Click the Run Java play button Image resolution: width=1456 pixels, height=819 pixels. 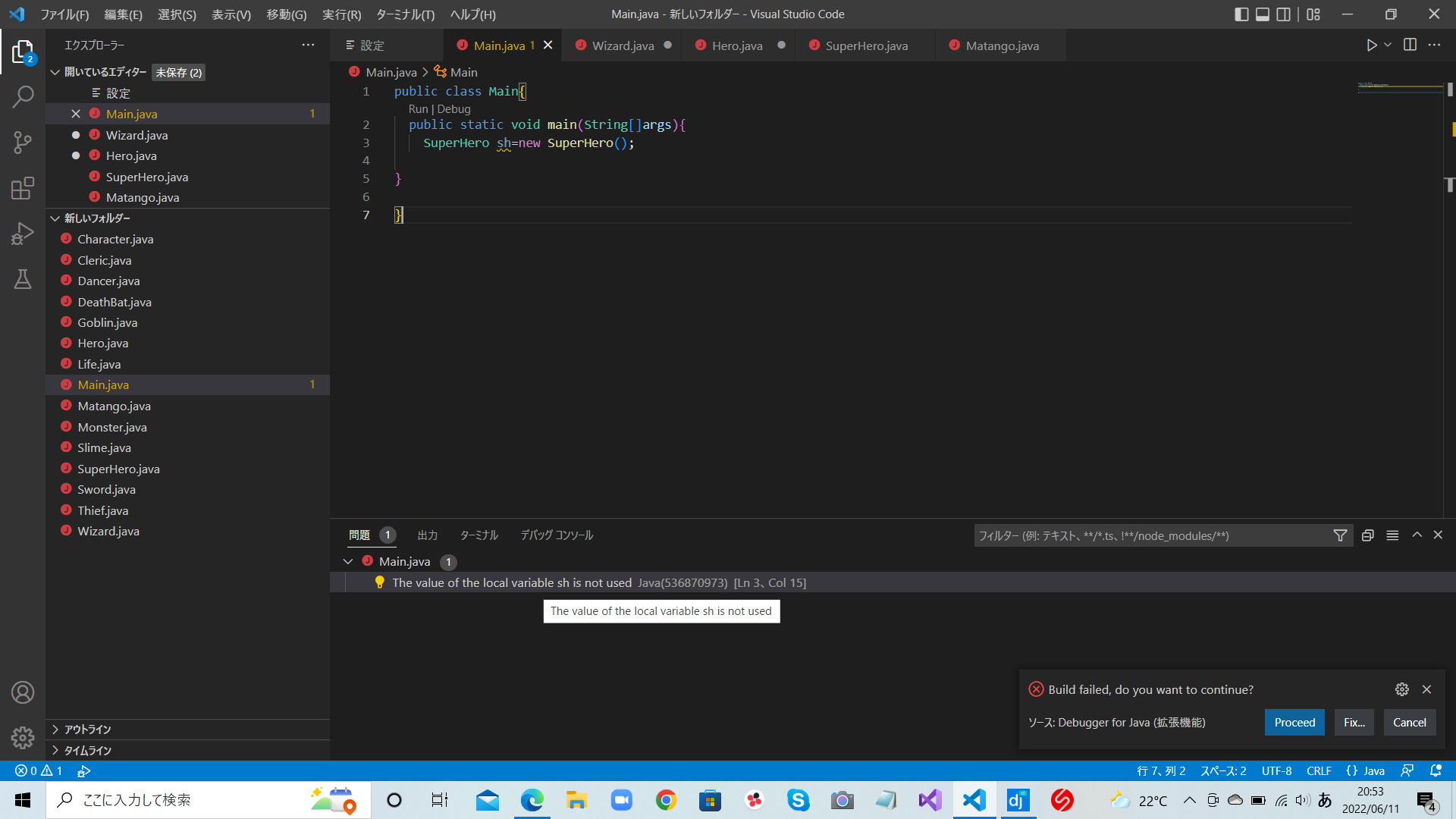point(1371,45)
